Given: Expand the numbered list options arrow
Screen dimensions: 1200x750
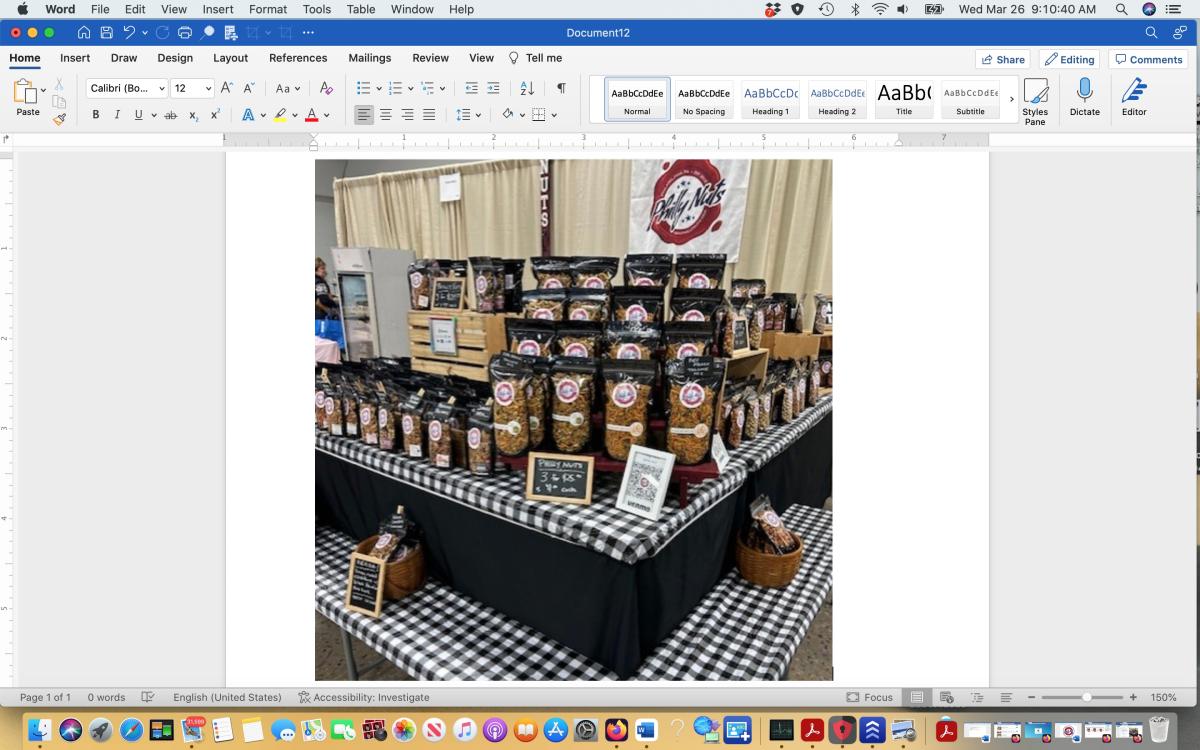Looking at the screenshot, I should tap(410, 88).
